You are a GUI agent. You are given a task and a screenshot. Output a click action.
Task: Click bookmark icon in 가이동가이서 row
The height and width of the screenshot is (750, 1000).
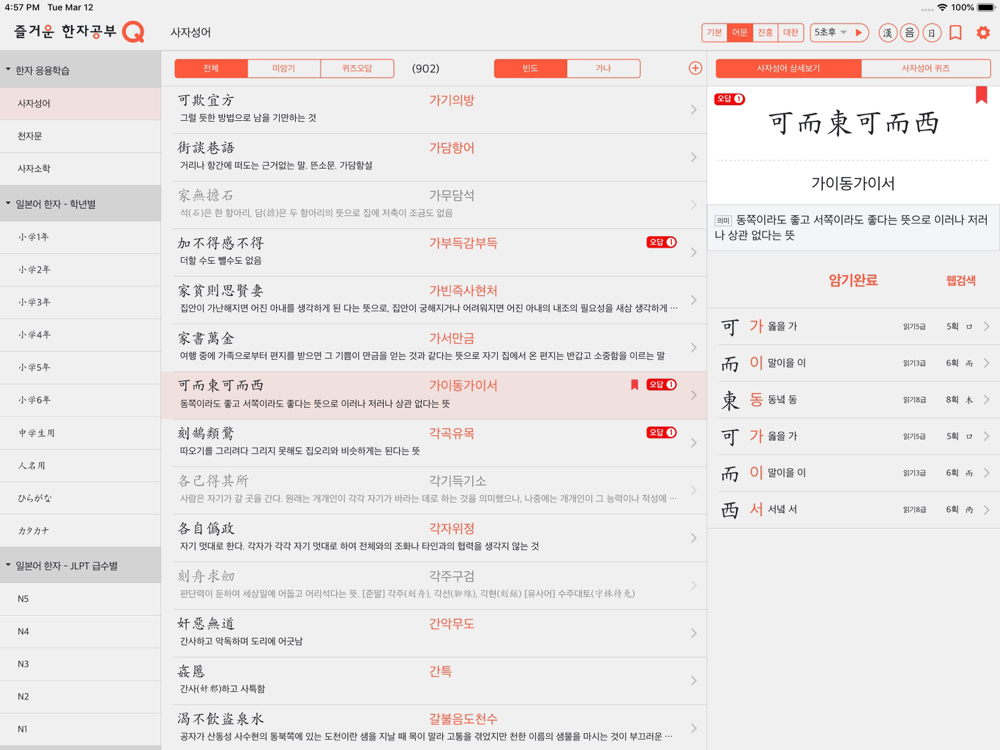[634, 385]
